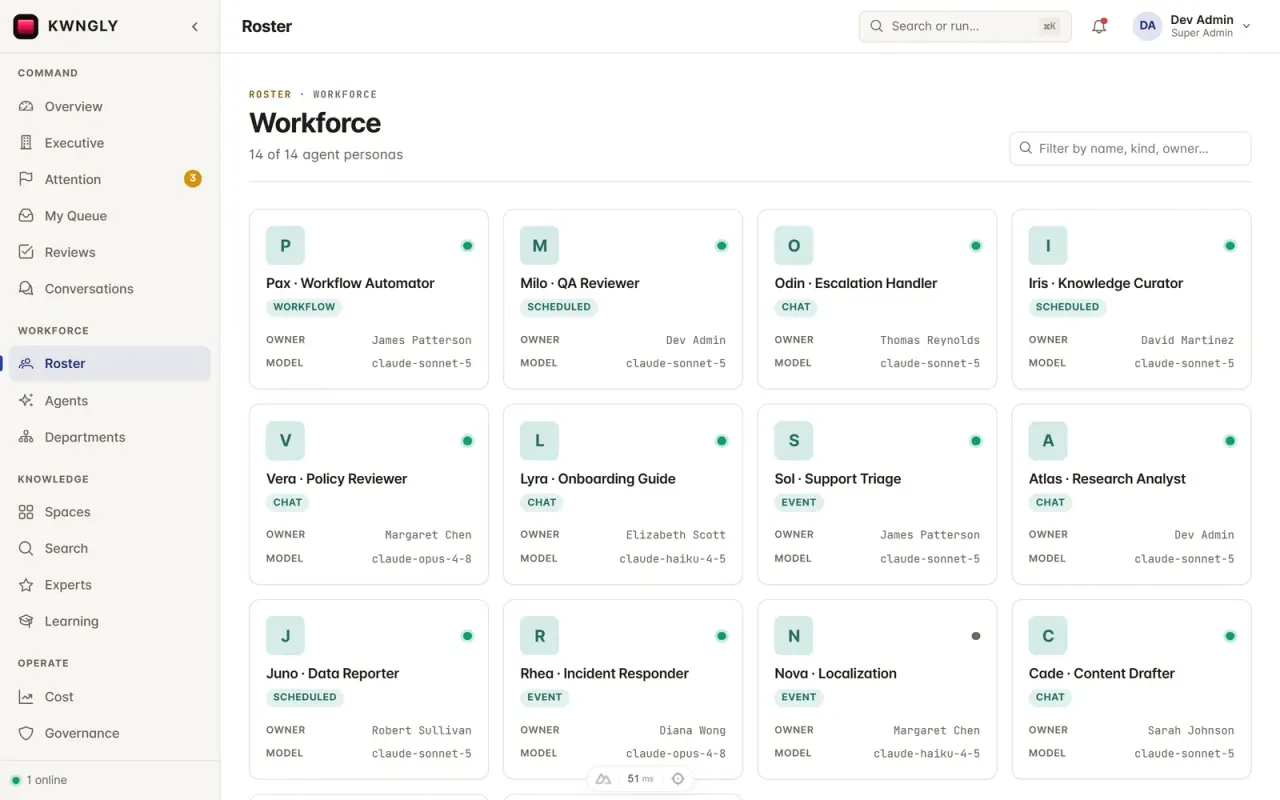Screen dimensions: 1280x800
Task: Open Pax Workflow Automator card
Action: (x=369, y=299)
